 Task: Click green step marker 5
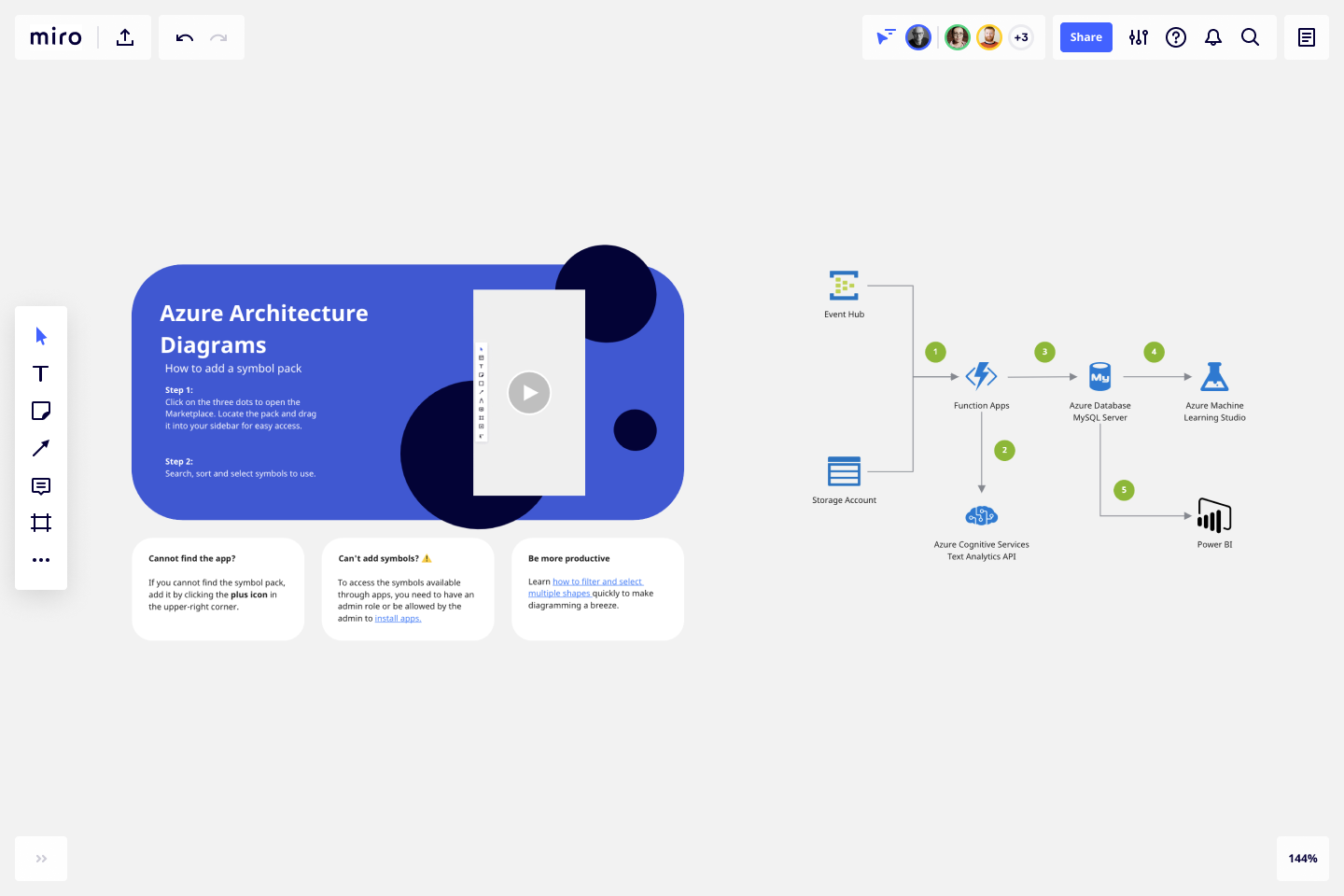(1124, 490)
